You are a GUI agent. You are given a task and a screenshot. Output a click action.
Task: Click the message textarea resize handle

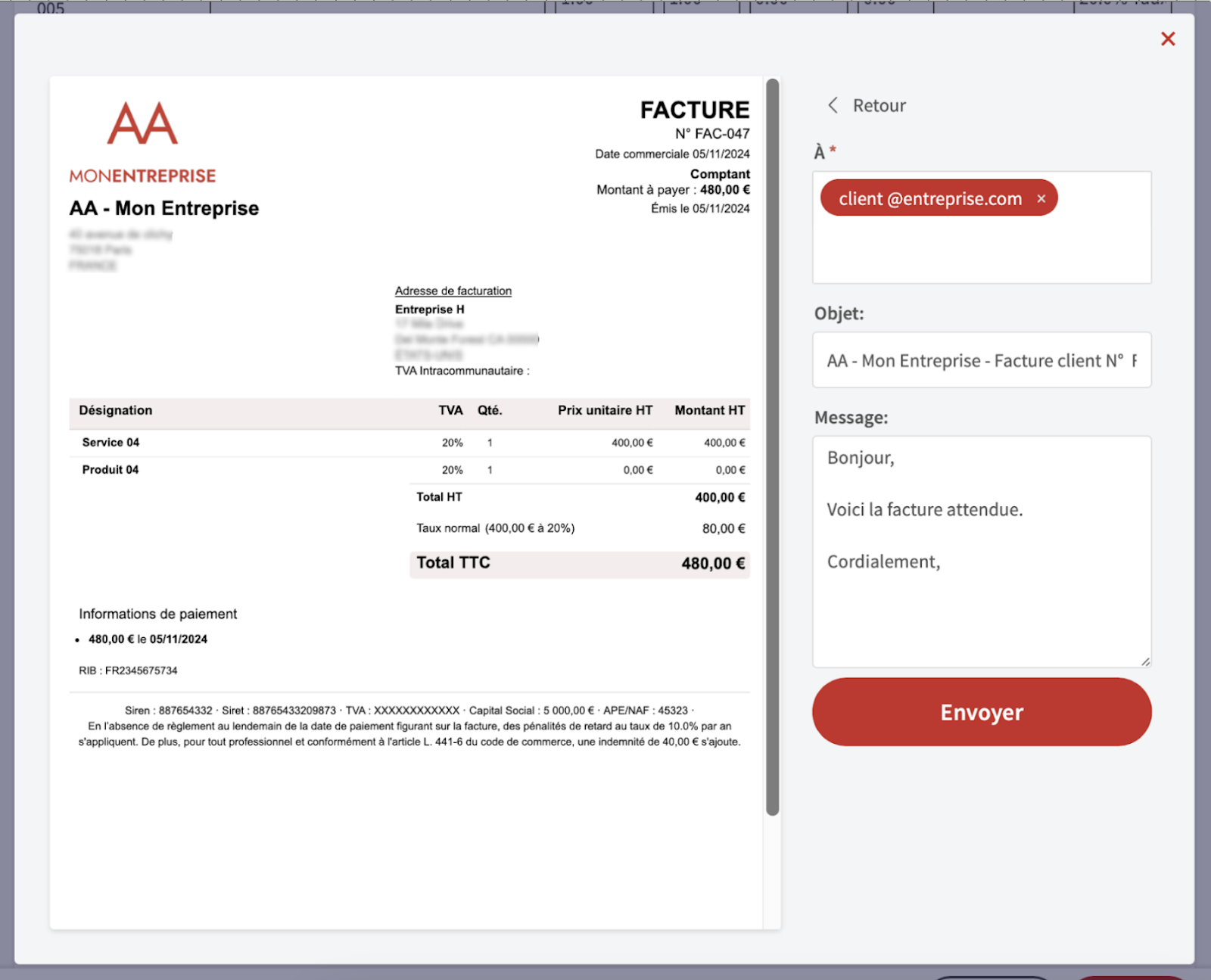tap(1145, 661)
